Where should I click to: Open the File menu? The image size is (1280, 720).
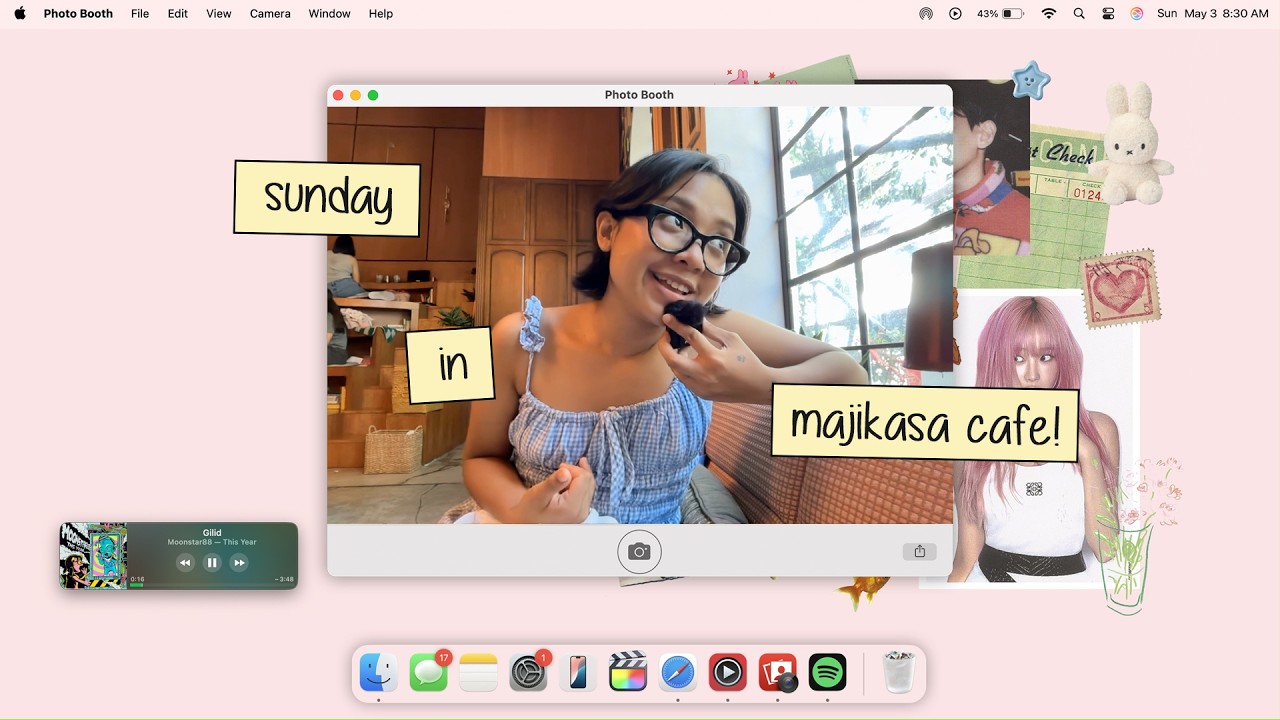(x=140, y=14)
